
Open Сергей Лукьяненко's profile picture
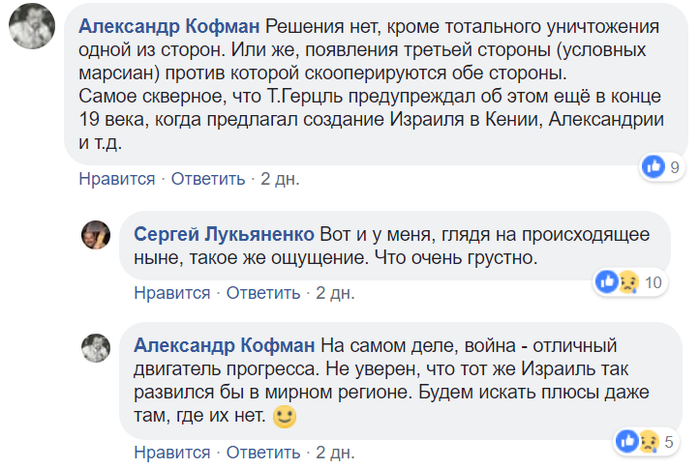pos(95,233)
